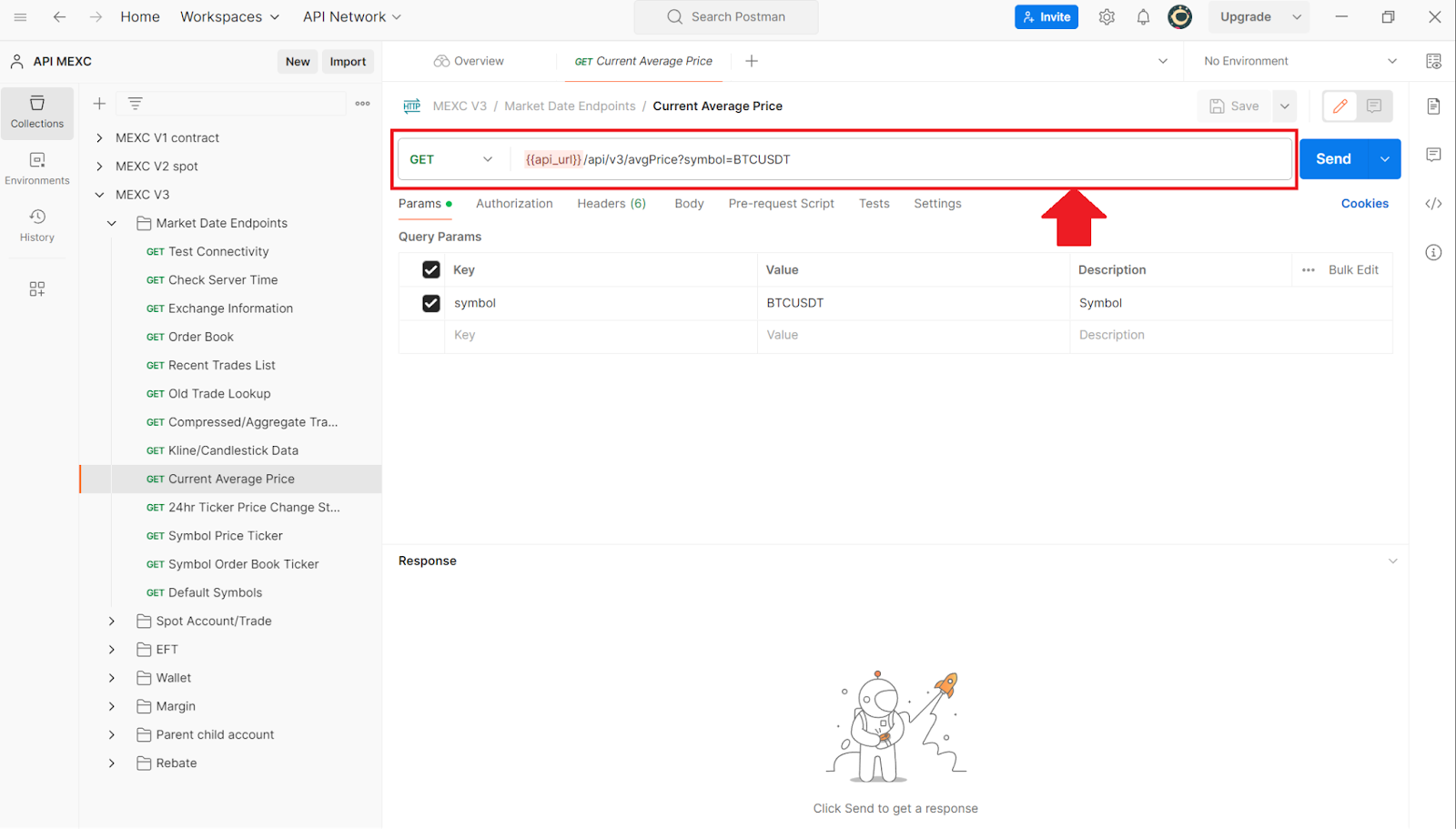
Task: Switch to edit mode pencil icon
Action: 1340,106
